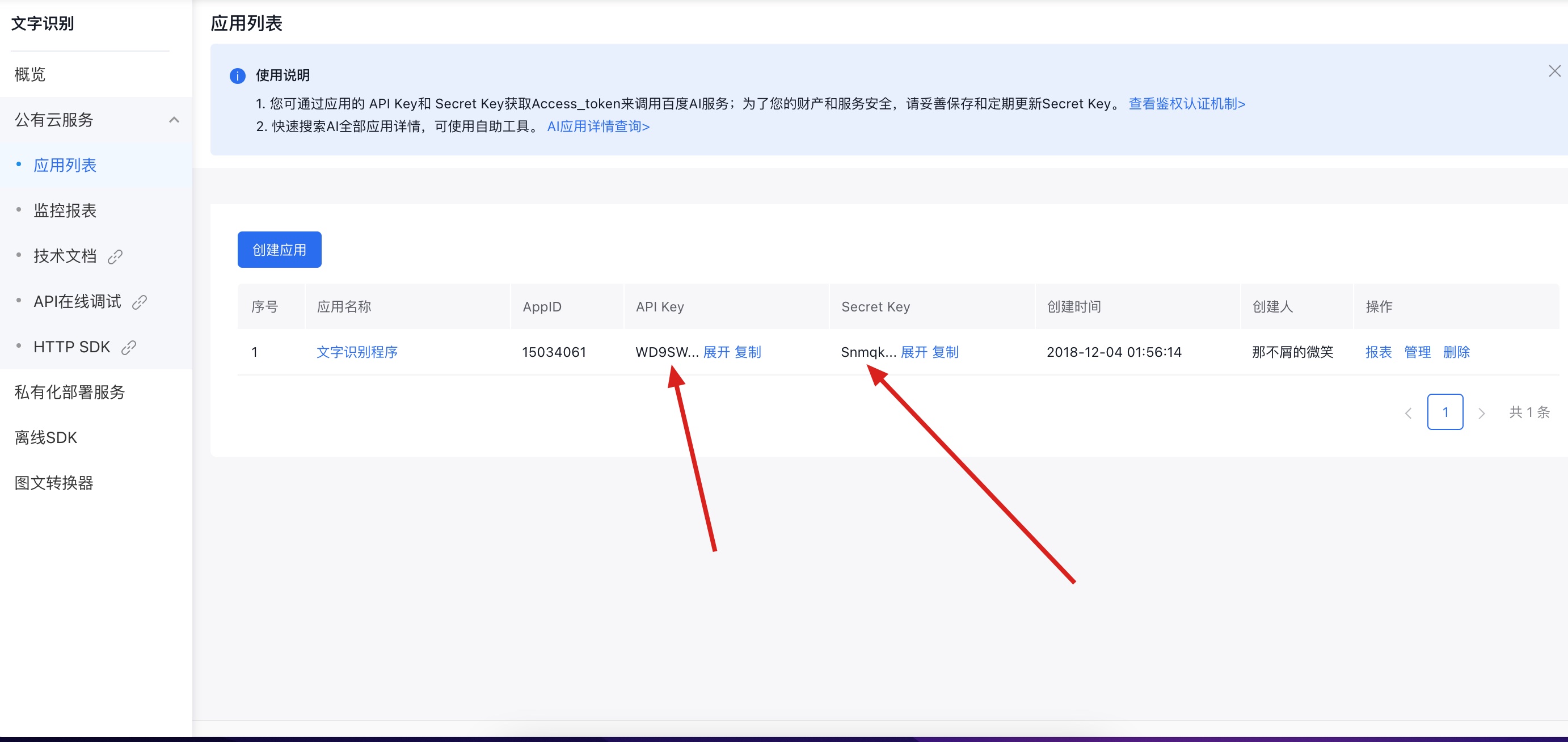Click the truncated Secret Key Snmqk...
Image resolution: width=1568 pixels, height=742 pixels.
coord(868,352)
